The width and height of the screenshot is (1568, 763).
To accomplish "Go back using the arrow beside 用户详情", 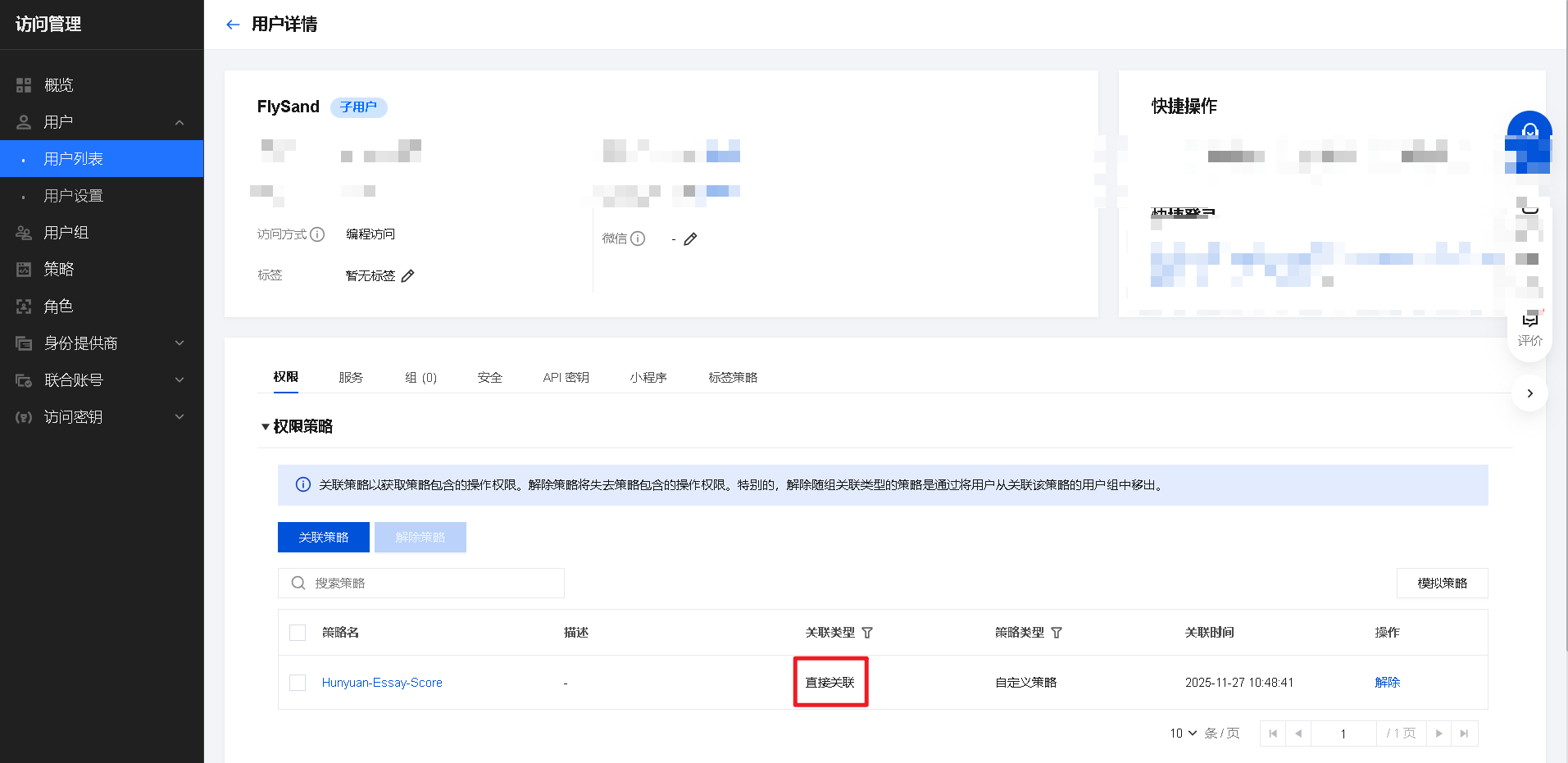I will 233,25.
